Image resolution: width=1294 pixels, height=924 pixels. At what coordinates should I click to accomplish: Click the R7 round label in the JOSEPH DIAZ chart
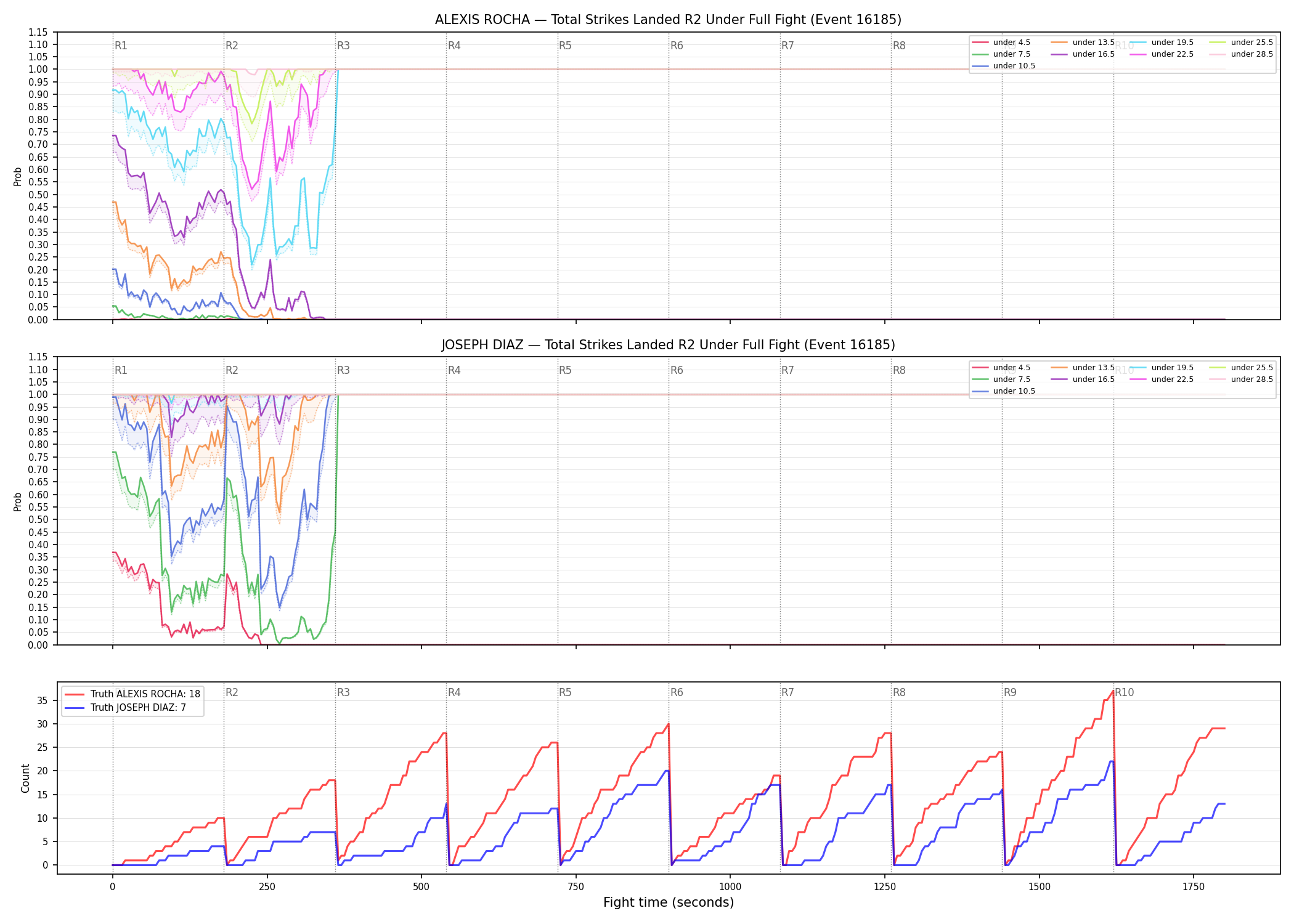pyautogui.click(x=787, y=370)
